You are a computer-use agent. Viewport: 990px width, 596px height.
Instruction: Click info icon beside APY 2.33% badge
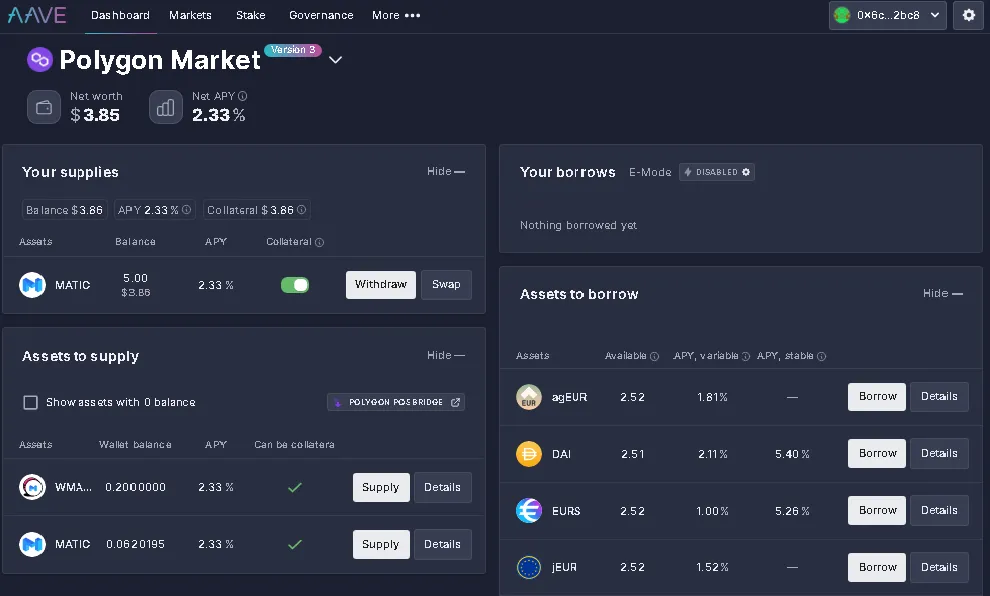click(x=186, y=210)
